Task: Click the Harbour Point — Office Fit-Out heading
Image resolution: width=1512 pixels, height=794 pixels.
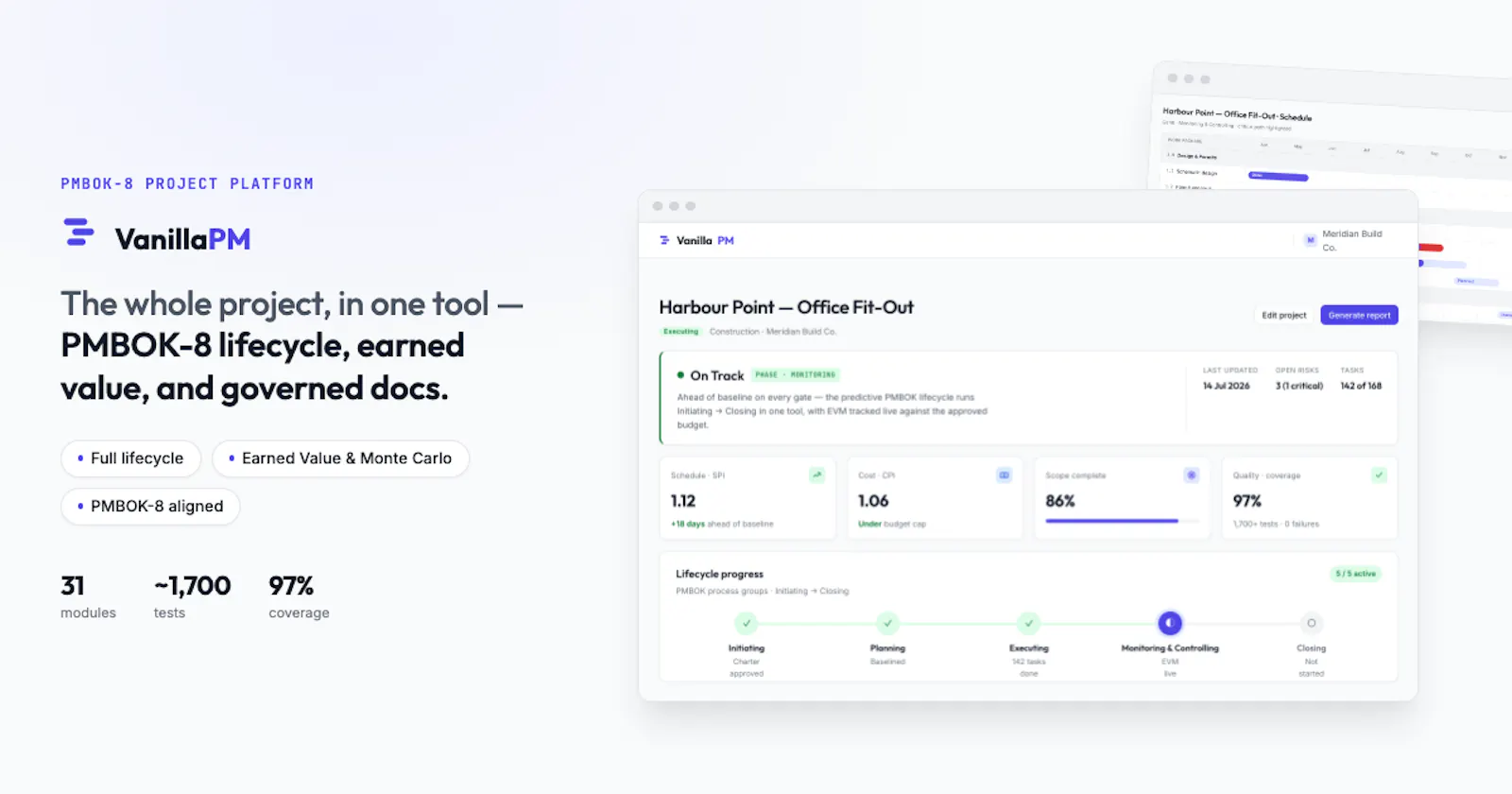Action: pyautogui.click(x=786, y=307)
